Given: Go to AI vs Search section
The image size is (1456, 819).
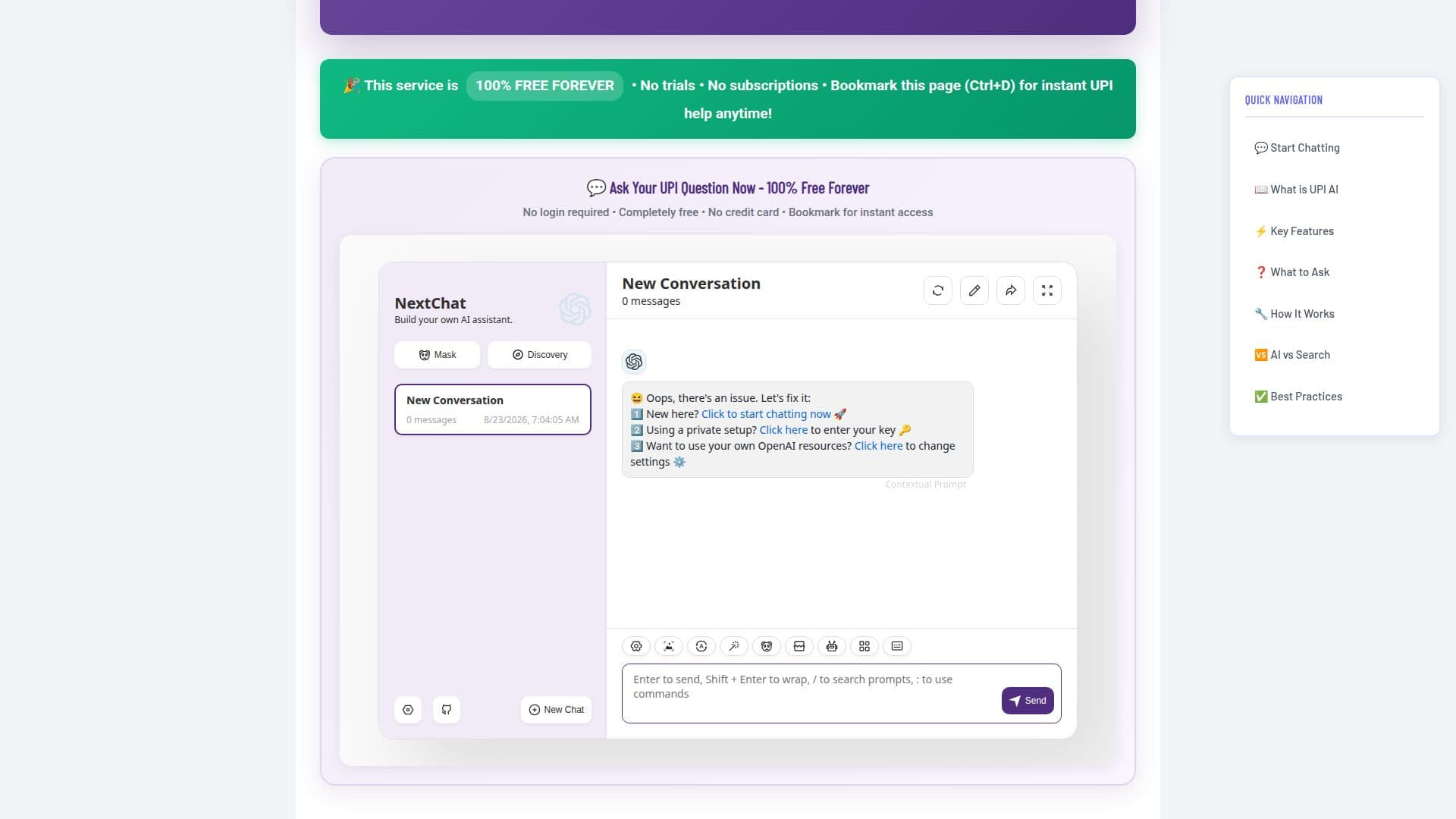Looking at the screenshot, I should pos(1292,355).
